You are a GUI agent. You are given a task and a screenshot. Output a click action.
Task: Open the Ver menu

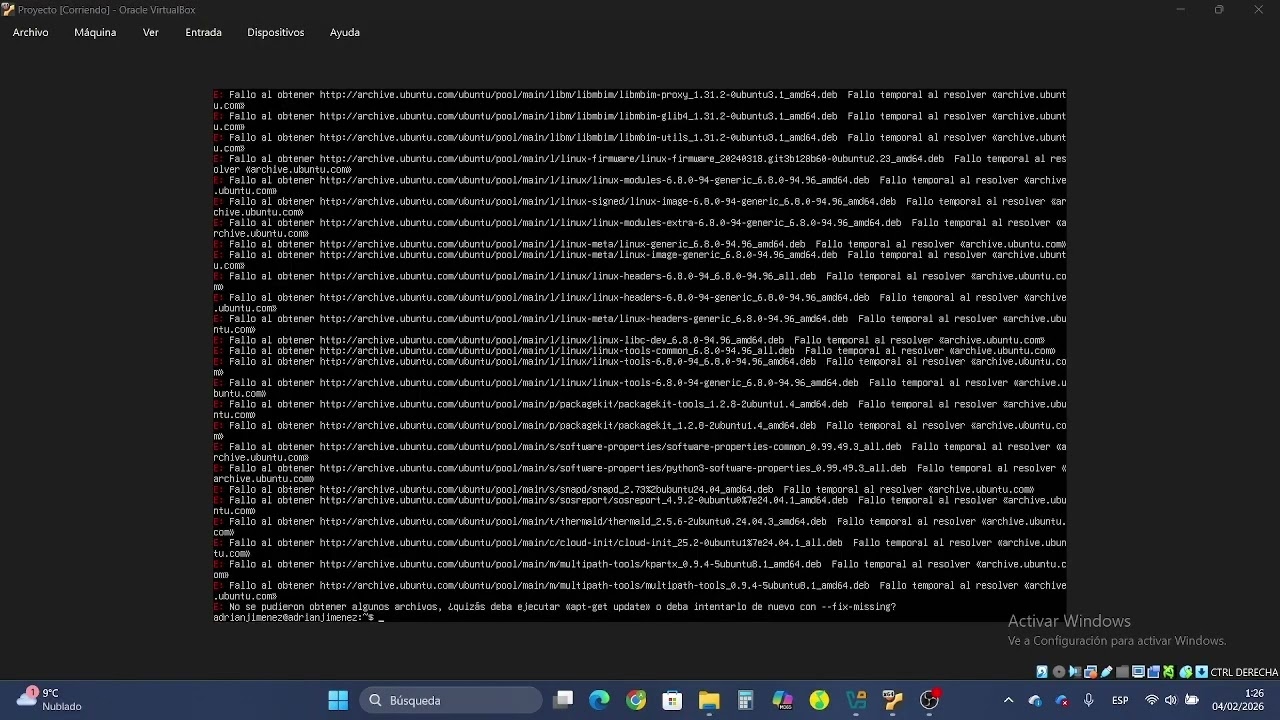point(151,32)
